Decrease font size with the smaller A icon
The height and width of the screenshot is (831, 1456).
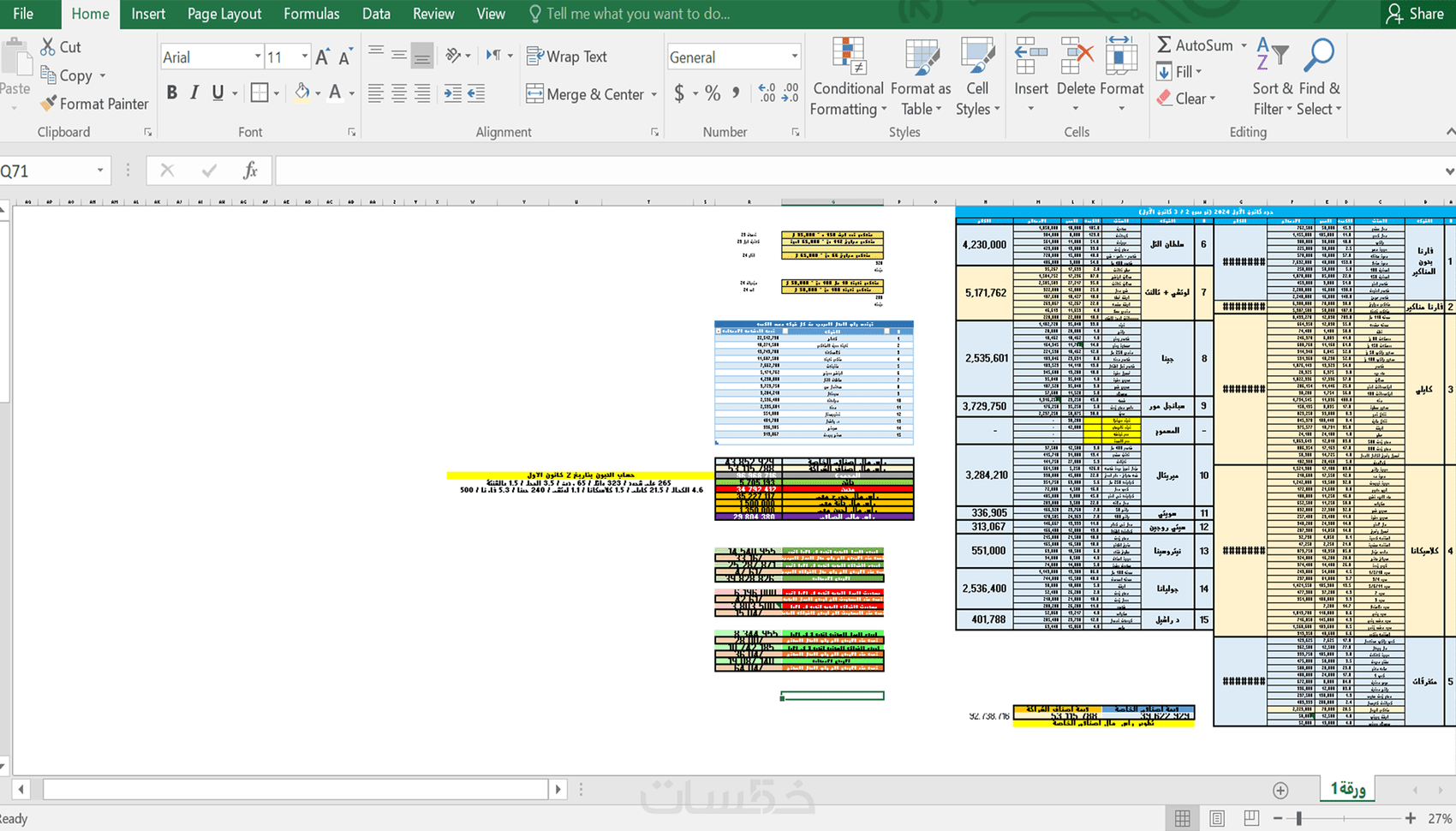click(x=345, y=57)
